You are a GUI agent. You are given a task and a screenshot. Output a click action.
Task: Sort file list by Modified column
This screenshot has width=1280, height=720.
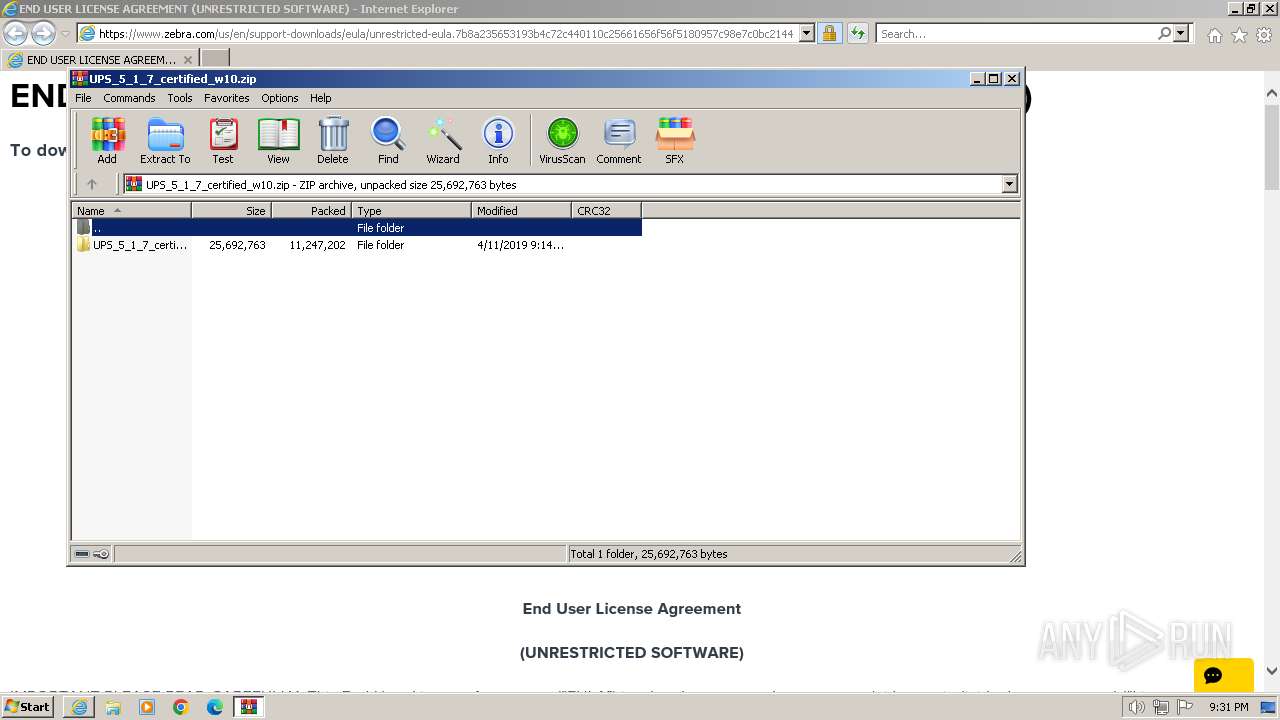[x=521, y=210]
